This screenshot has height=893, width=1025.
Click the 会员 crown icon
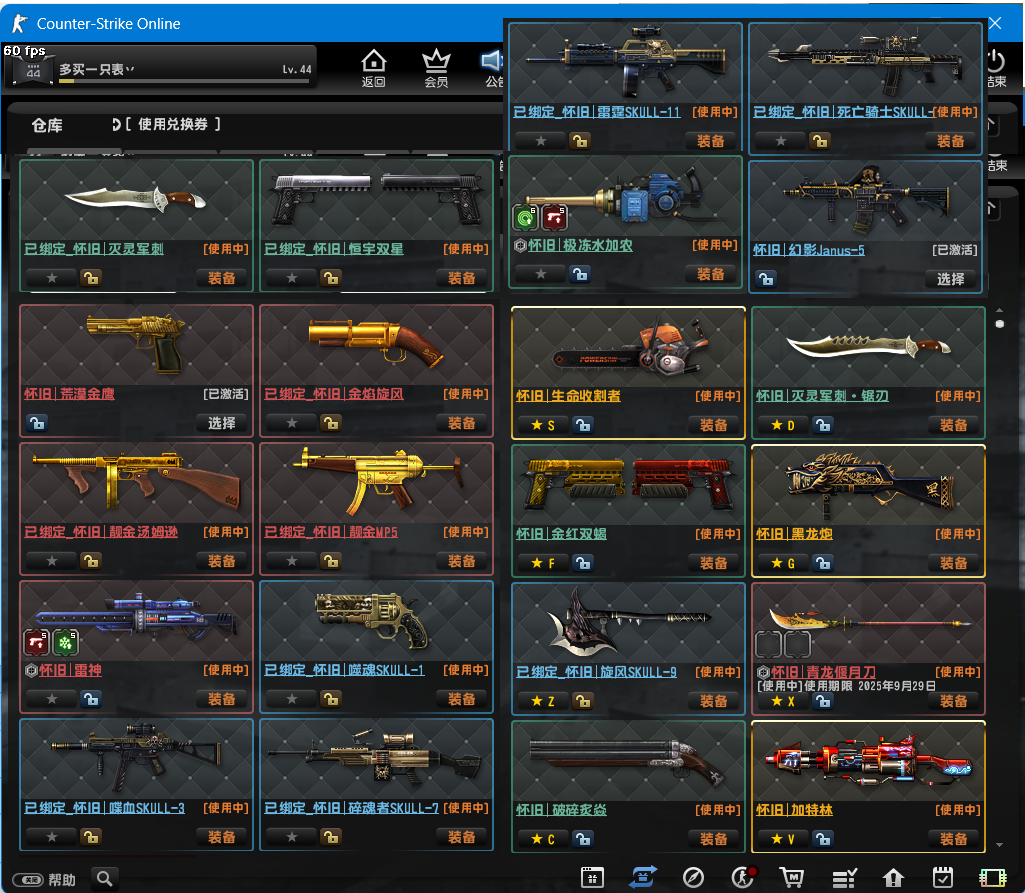[436, 68]
